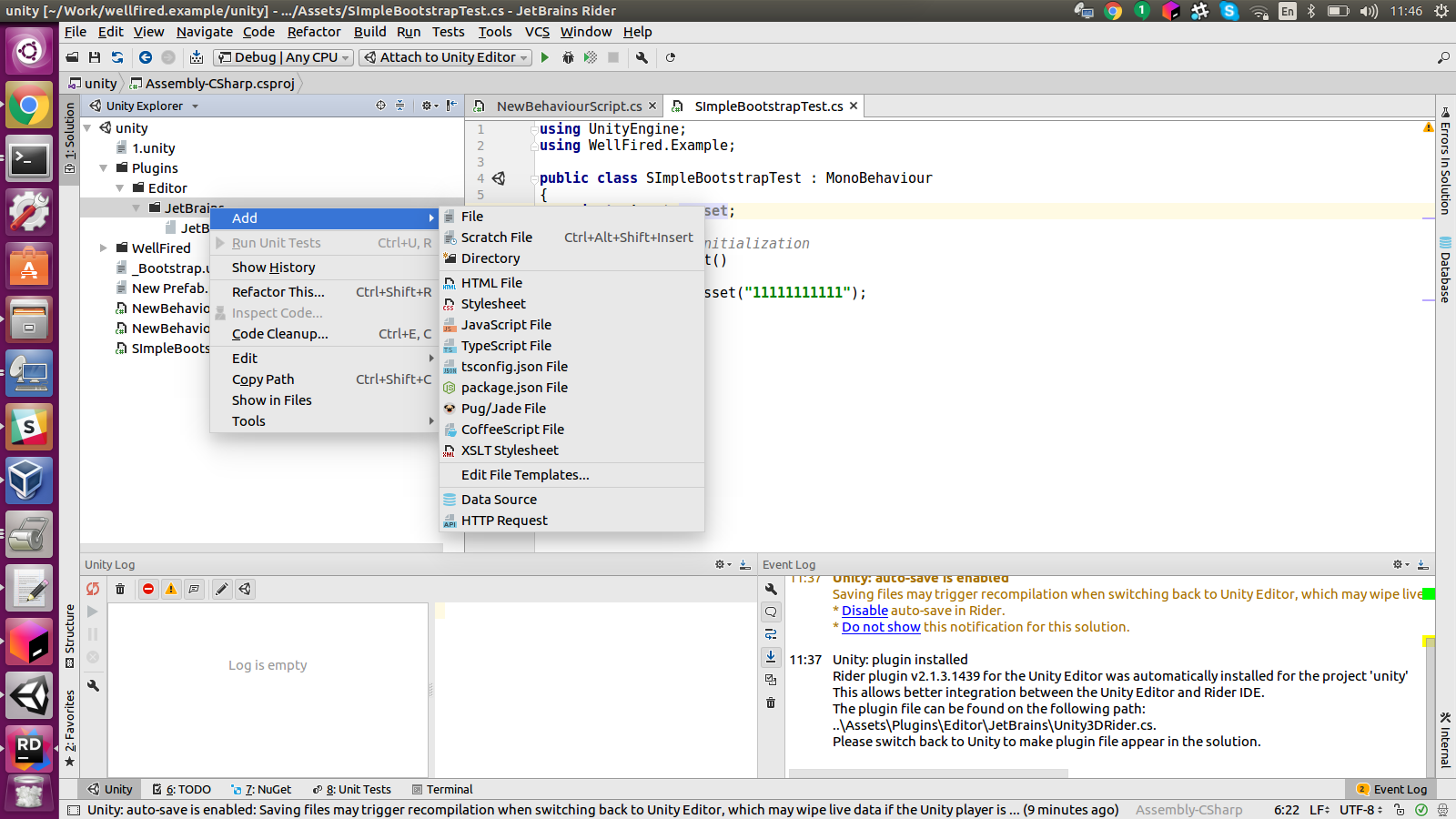Open the Event Log button in status bar
Image resolution: width=1456 pixels, height=819 pixels.
pos(1390,790)
